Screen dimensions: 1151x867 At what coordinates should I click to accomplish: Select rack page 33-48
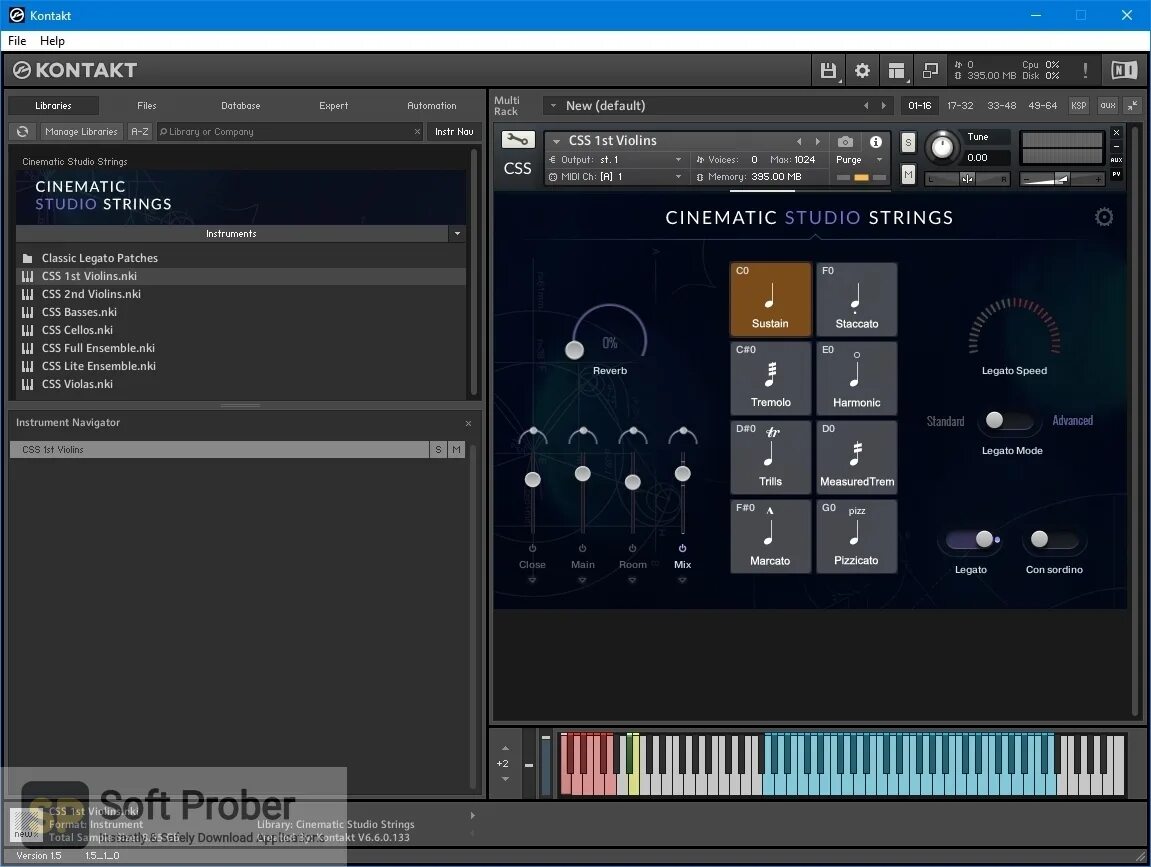1001,106
